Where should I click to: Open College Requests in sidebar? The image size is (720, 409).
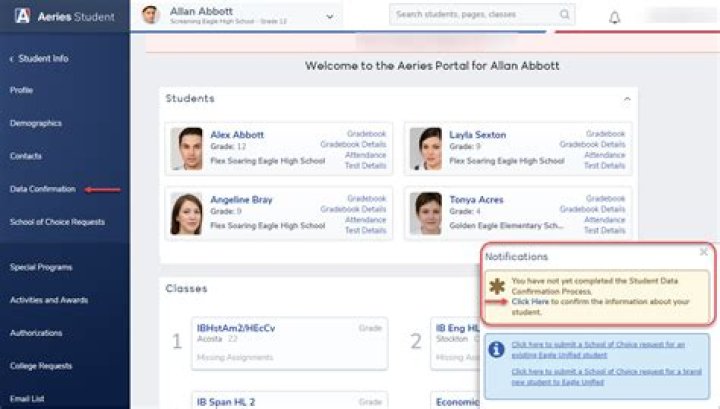click(x=41, y=366)
